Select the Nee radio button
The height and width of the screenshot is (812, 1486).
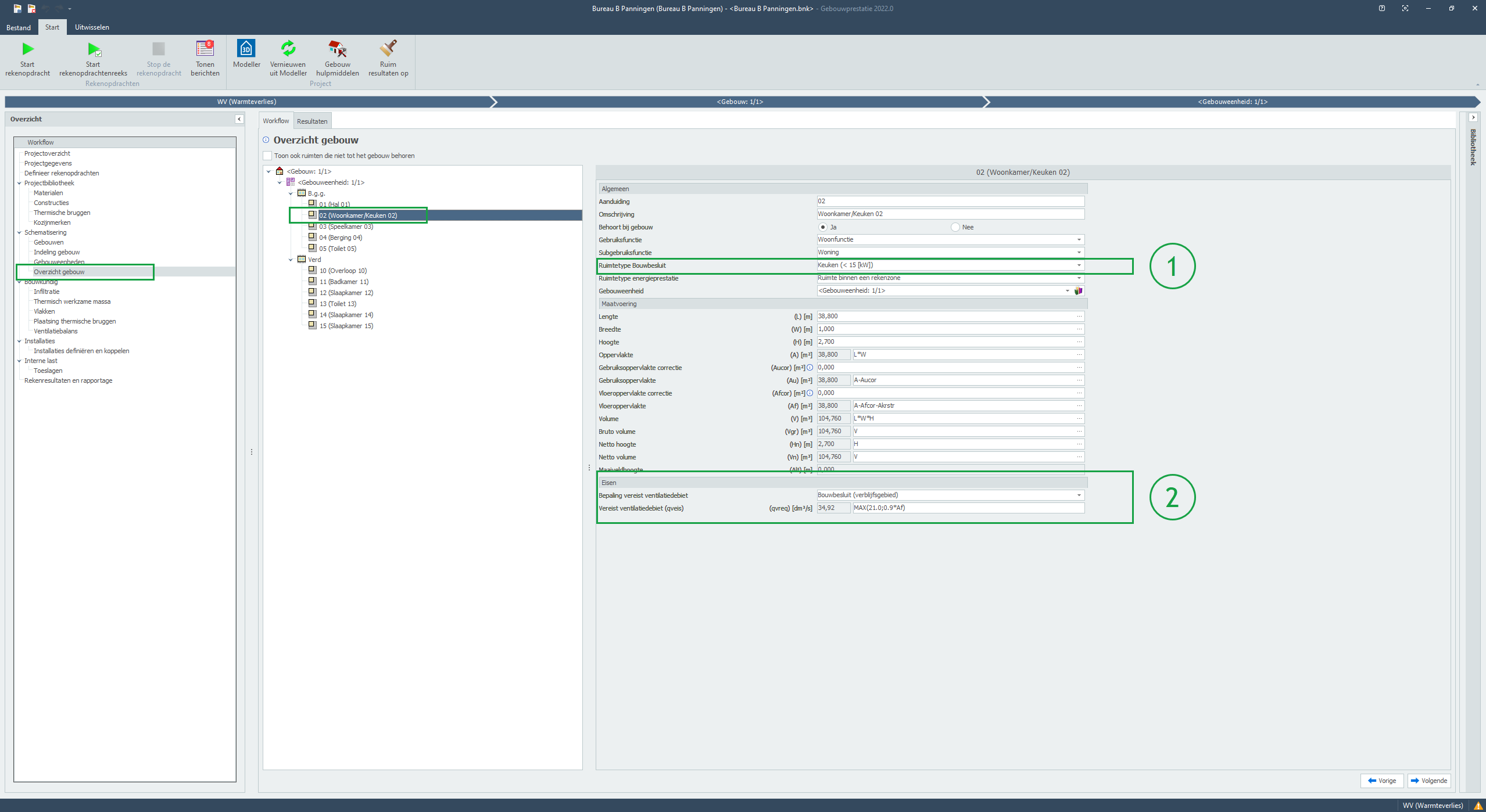click(x=955, y=227)
